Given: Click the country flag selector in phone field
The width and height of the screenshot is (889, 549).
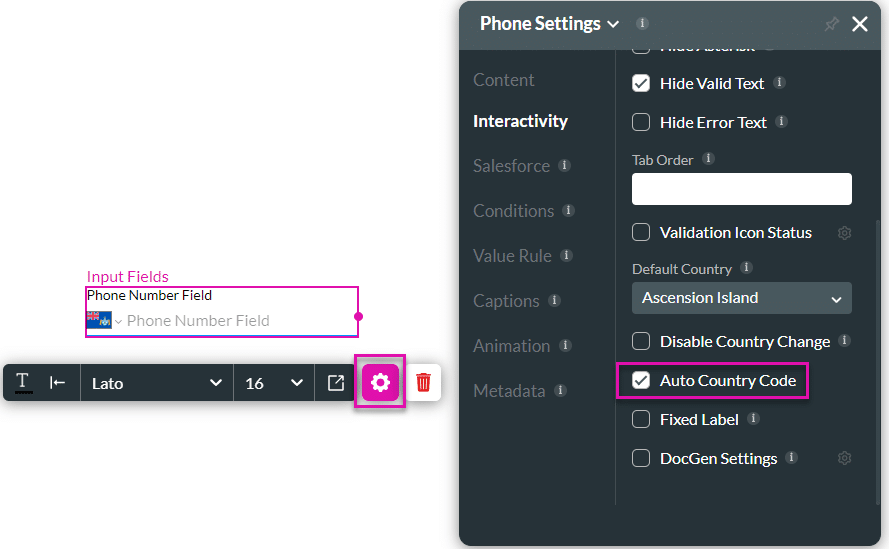Looking at the screenshot, I should [103, 321].
